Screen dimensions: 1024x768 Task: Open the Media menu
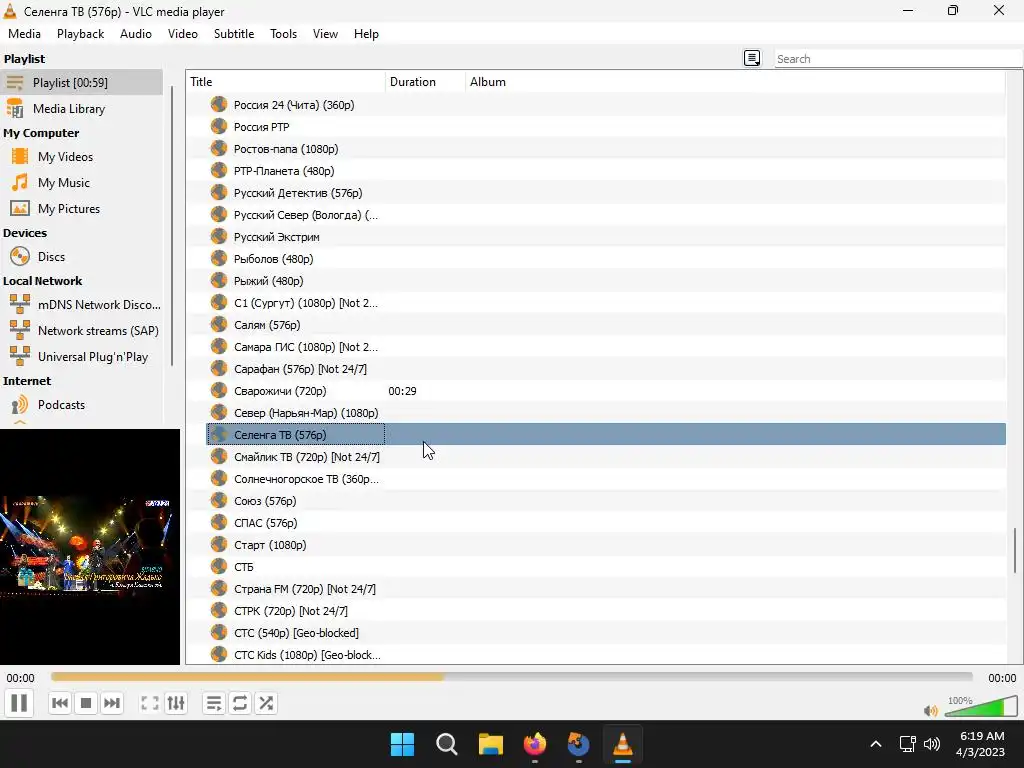[24, 34]
